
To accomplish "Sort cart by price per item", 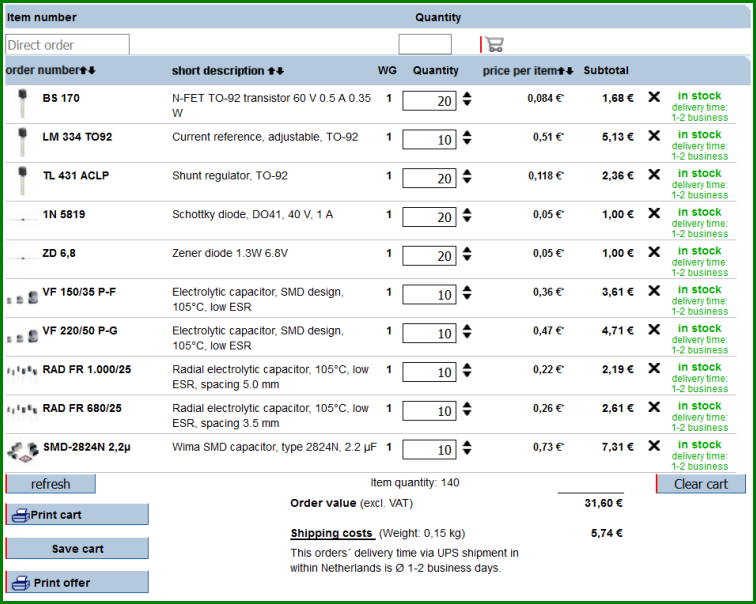I will 566,71.
